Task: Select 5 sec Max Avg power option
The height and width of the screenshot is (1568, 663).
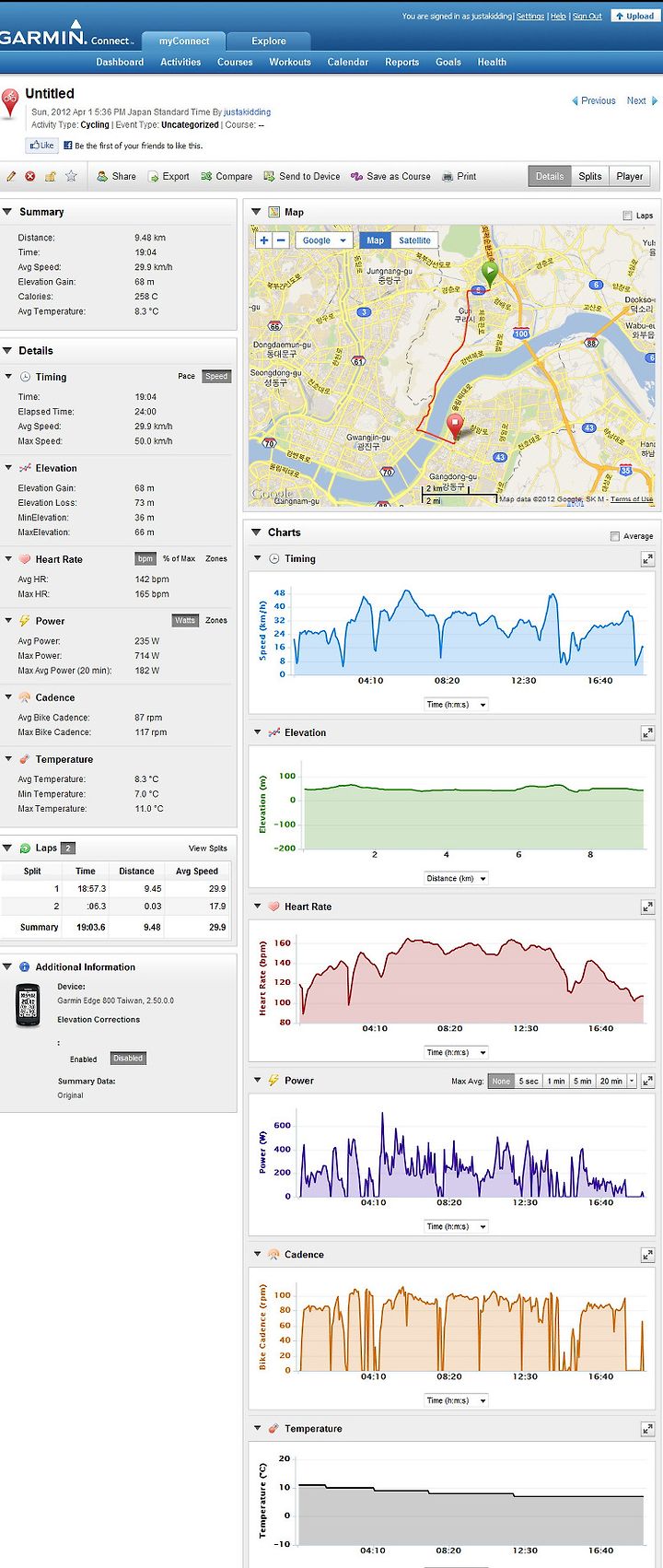Action: coord(529,1081)
